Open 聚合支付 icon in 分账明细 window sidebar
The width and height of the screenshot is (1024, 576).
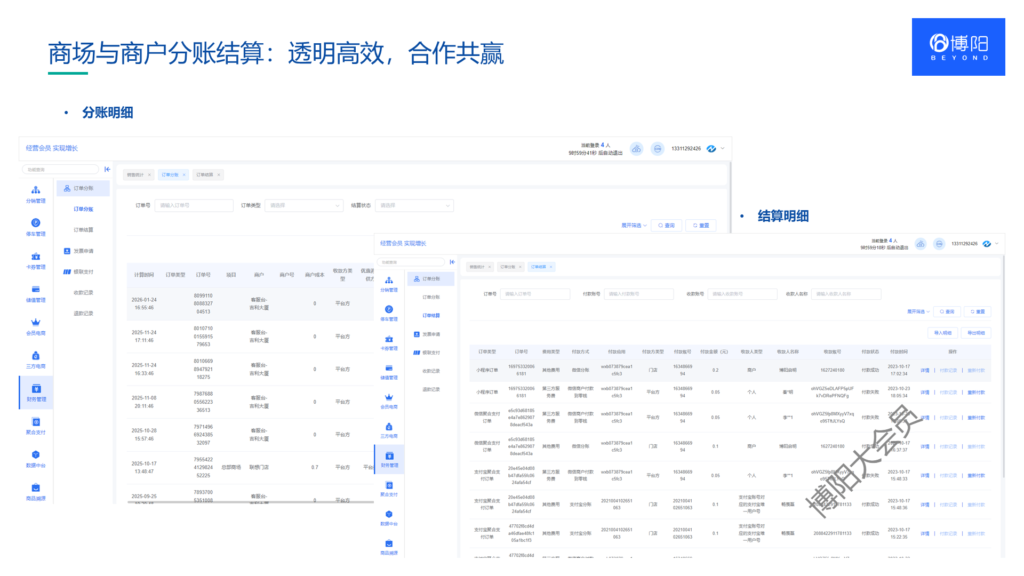(35, 422)
